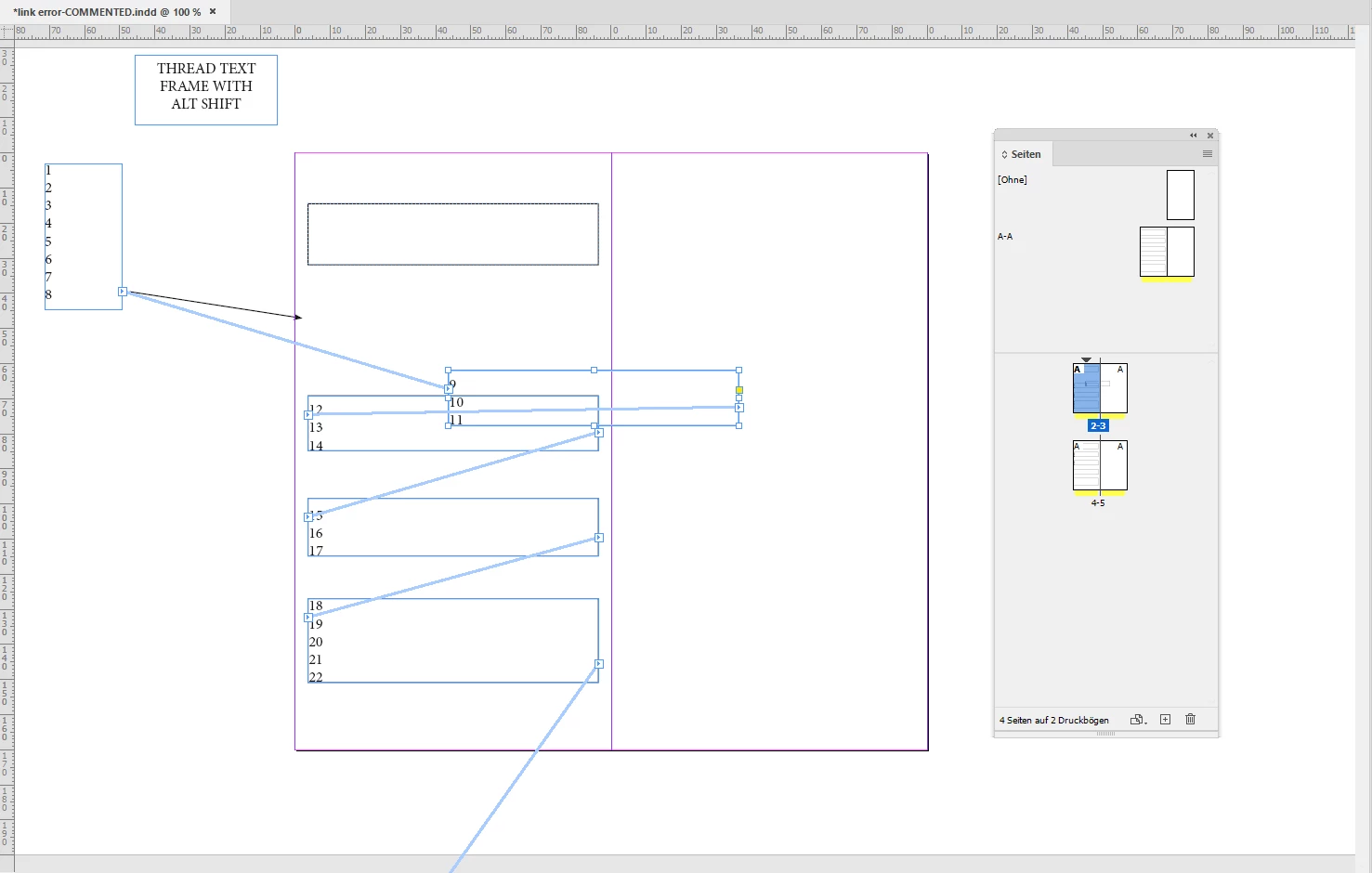Close the Seiten panel
Screen dimensions: 1372x873
pyautogui.click(x=1210, y=136)
